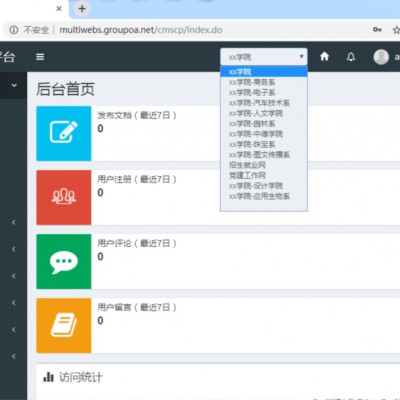Click the 0 count under 用户评论

point(100,256)
